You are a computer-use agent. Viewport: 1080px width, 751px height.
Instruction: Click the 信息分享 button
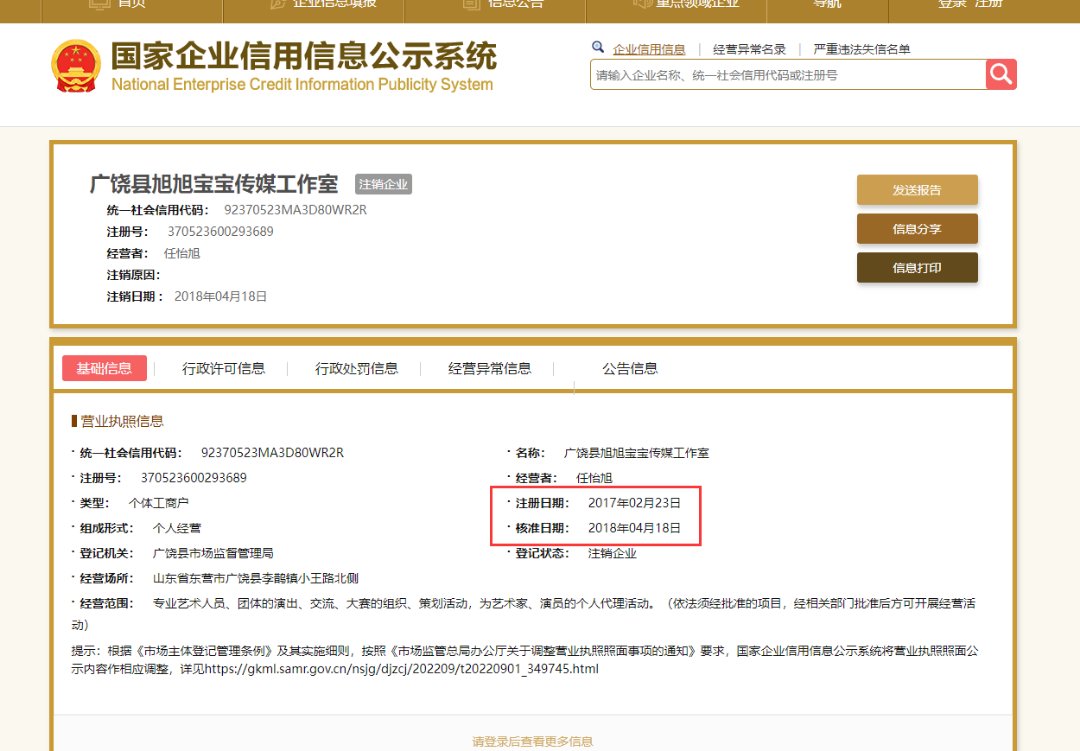click(917, 229)
